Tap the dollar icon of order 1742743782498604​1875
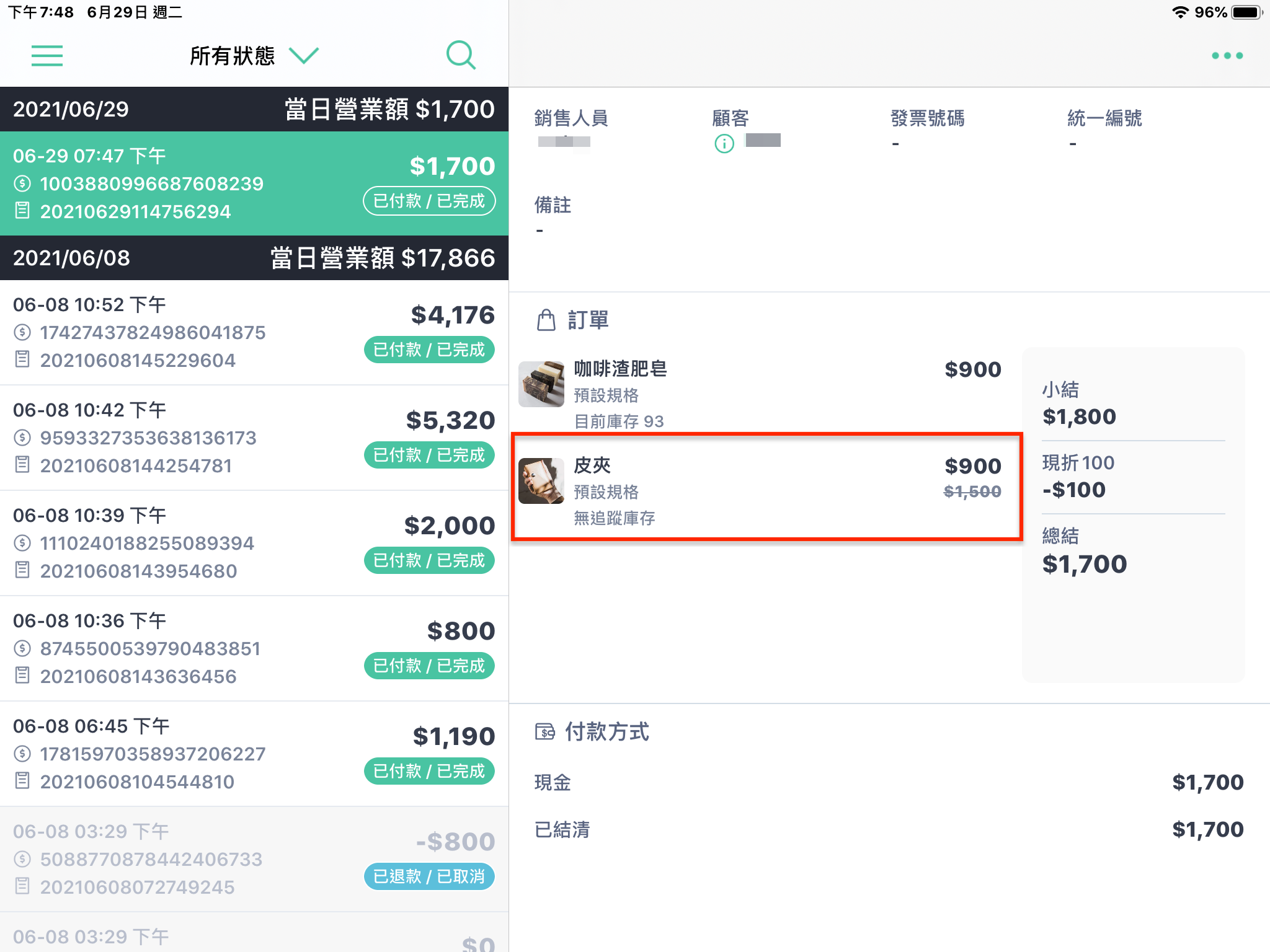The width and height of the screenshot is (1270, 952). pos(22,333)
